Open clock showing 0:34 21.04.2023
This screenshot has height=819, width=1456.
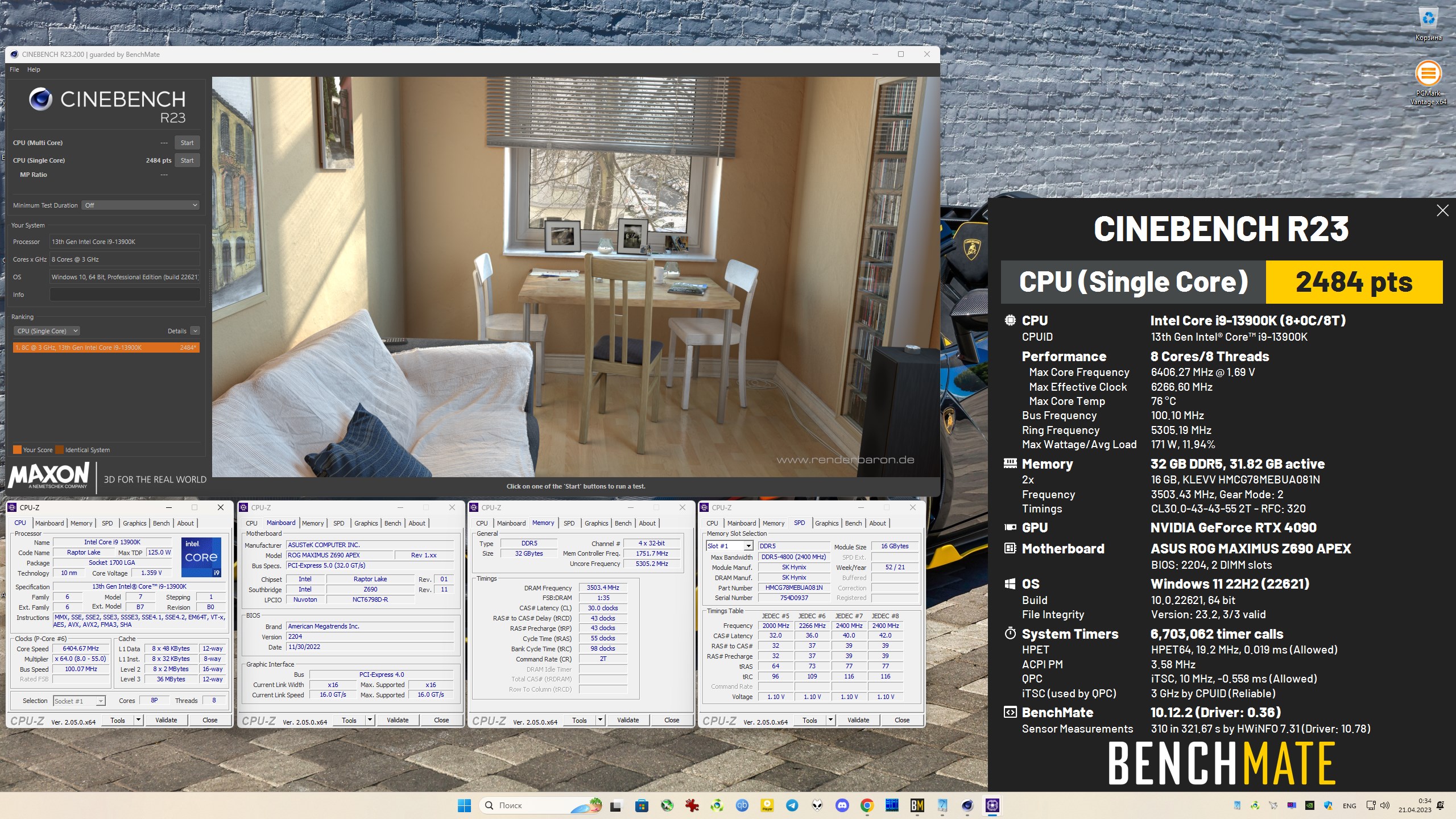point(1415,805)
